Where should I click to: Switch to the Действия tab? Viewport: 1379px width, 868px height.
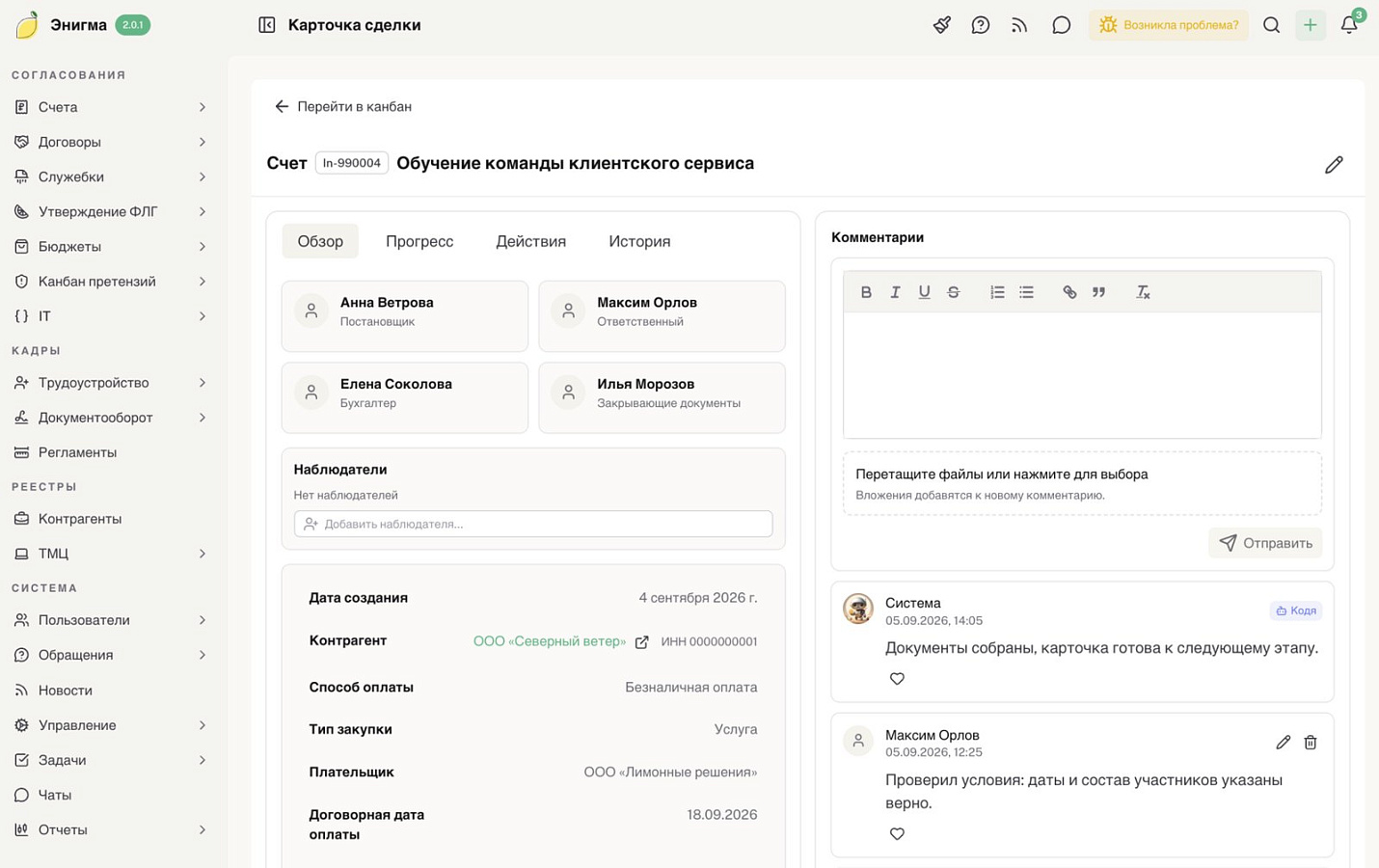click(530, 241)
